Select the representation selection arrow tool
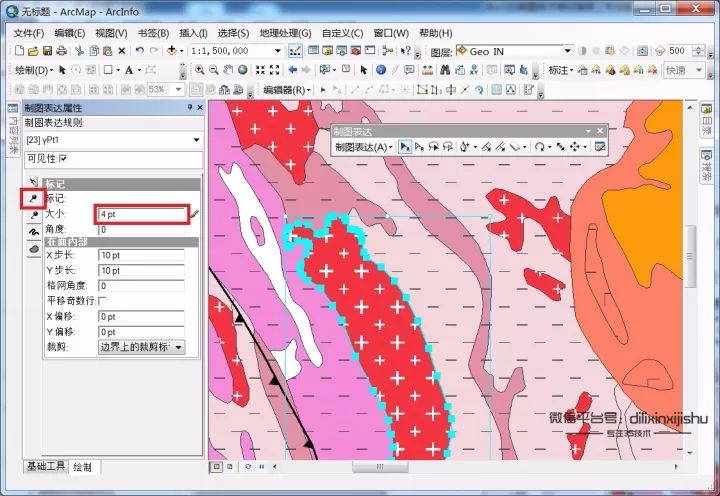Viewport: 720px width, 496px height. (x=404, y=147)
